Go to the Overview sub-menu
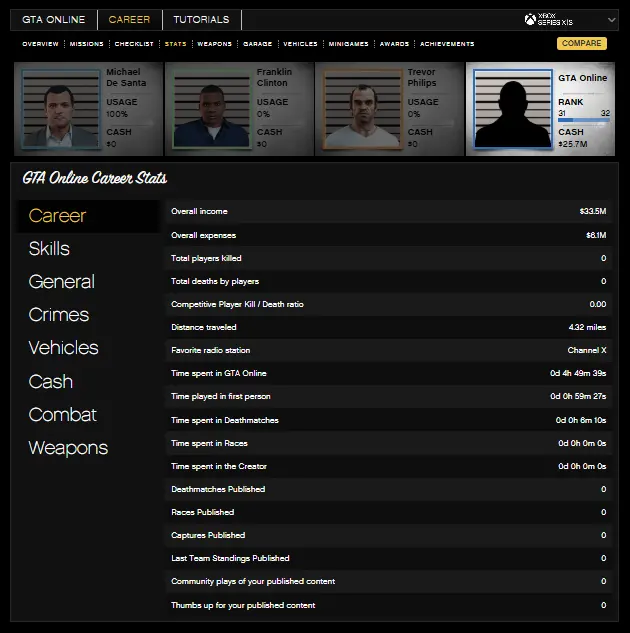Viewport: 630px width, 633px height. pyautogui.click(x=40, y=44)
